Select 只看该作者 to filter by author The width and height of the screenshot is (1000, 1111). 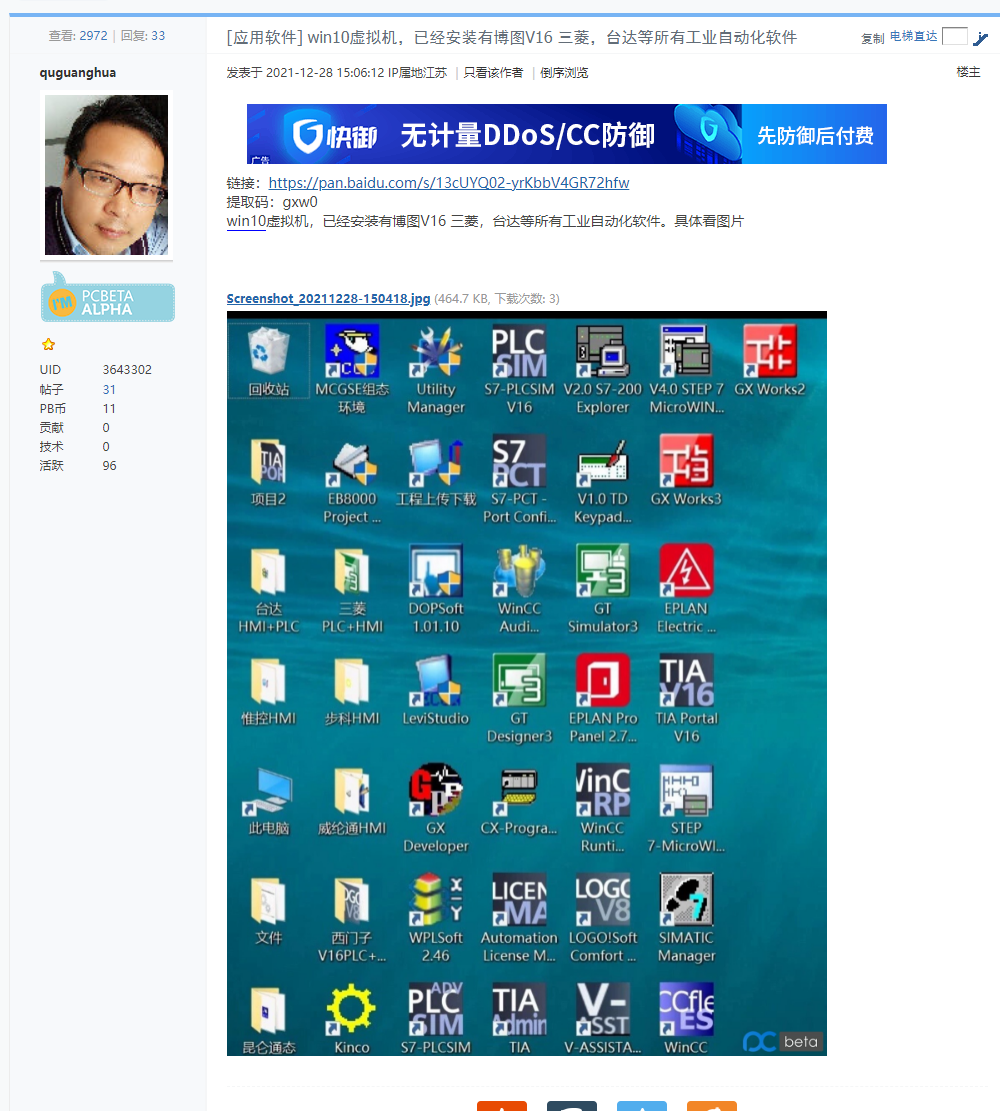tap(493, 73)
